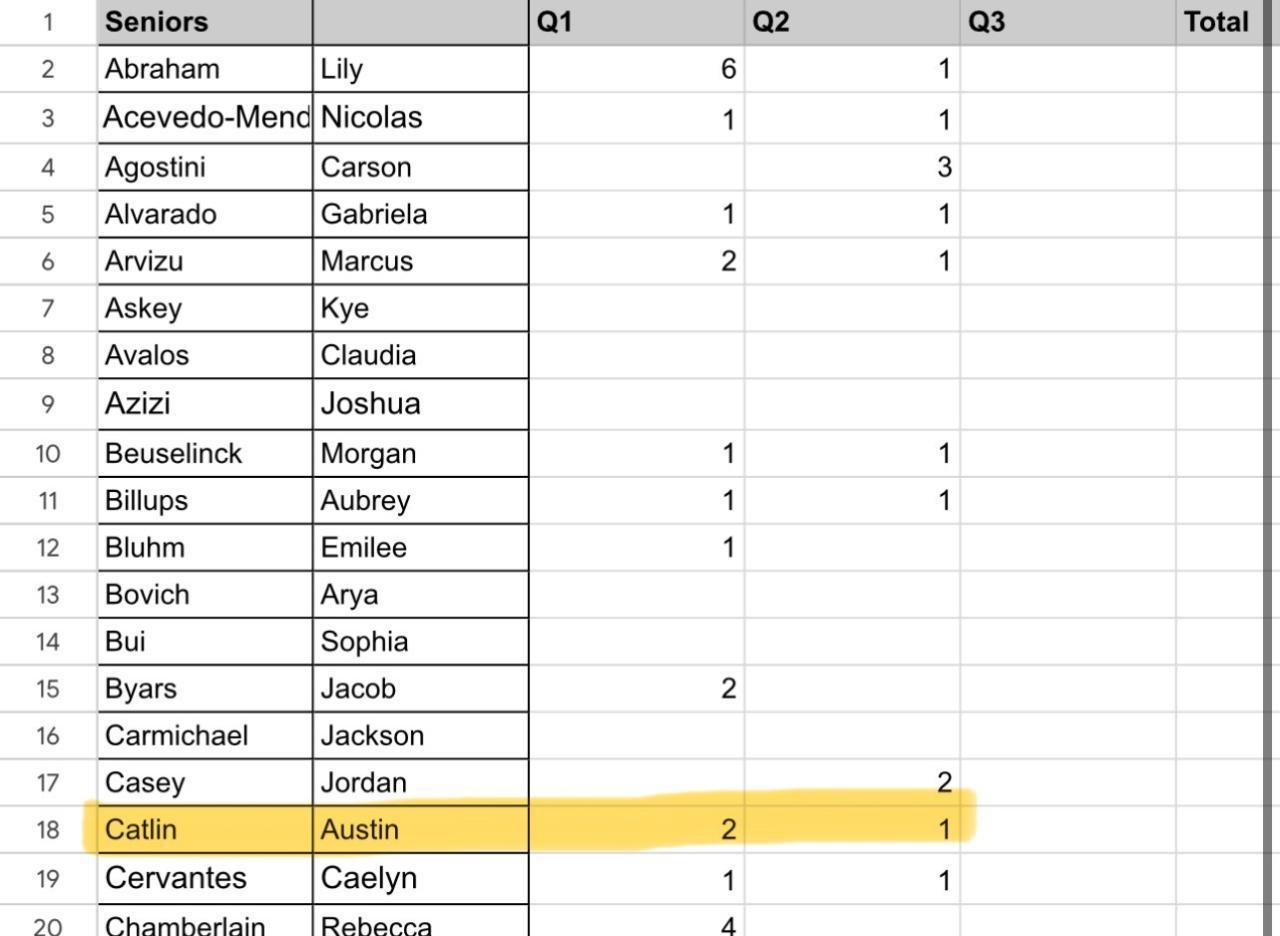
Task: Click Carson Agostini's Q2 value of 3
Action: tap(852, 167)
